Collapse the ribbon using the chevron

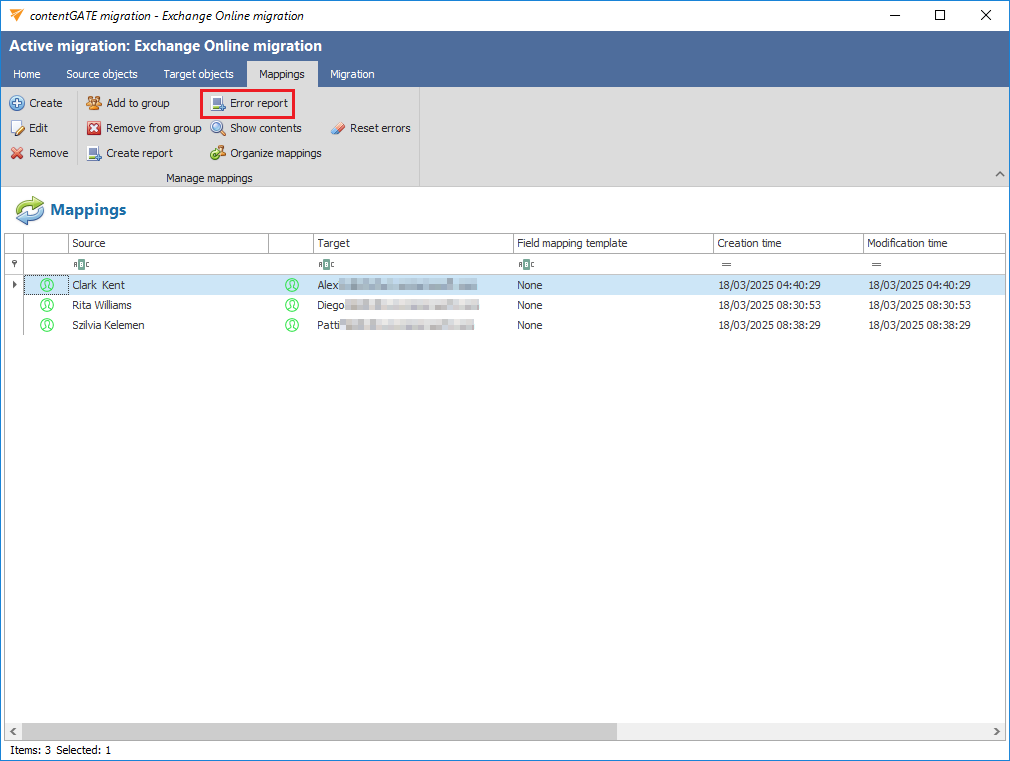pyautogui.click(x=999, y=175)
